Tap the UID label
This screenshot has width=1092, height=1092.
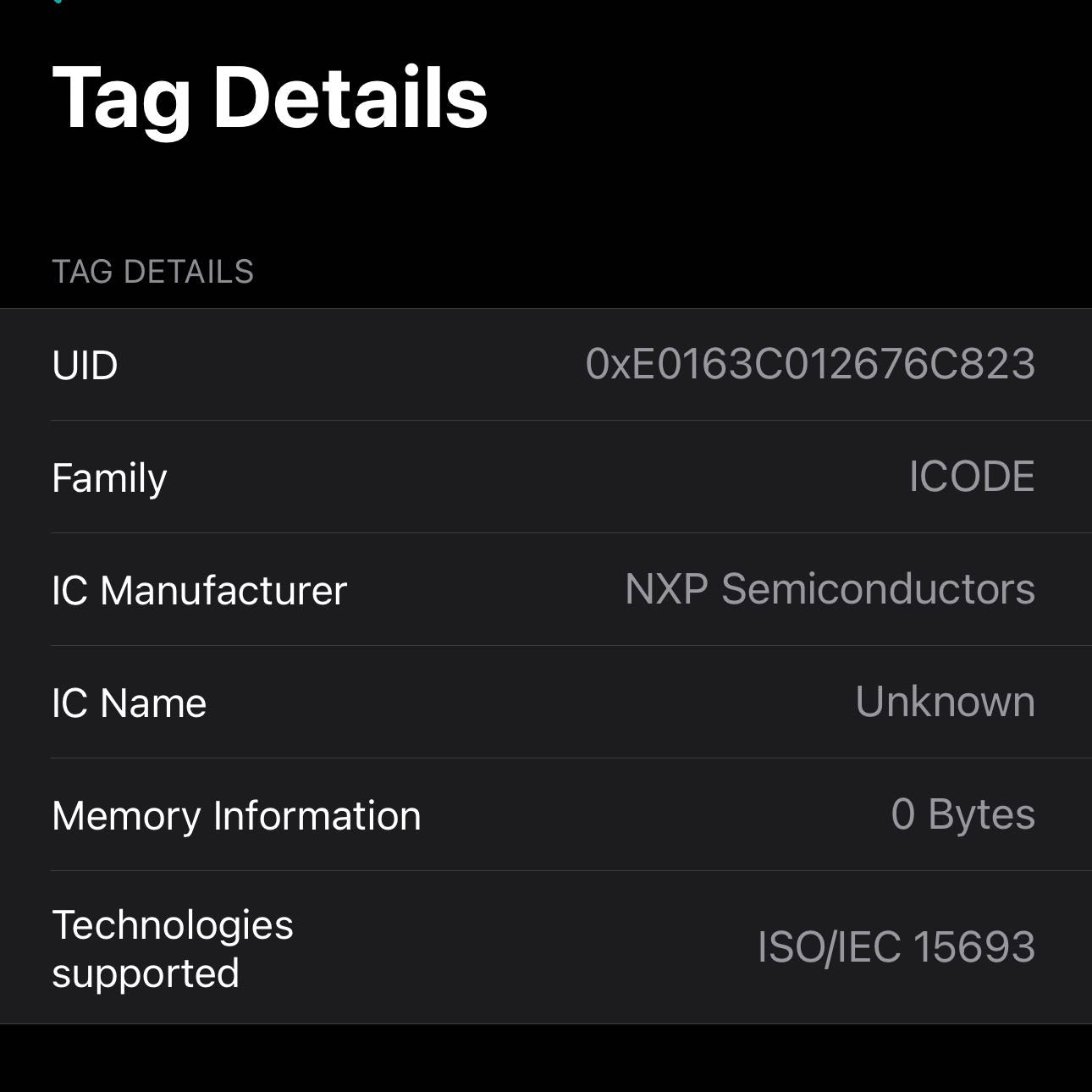[85, 366]
